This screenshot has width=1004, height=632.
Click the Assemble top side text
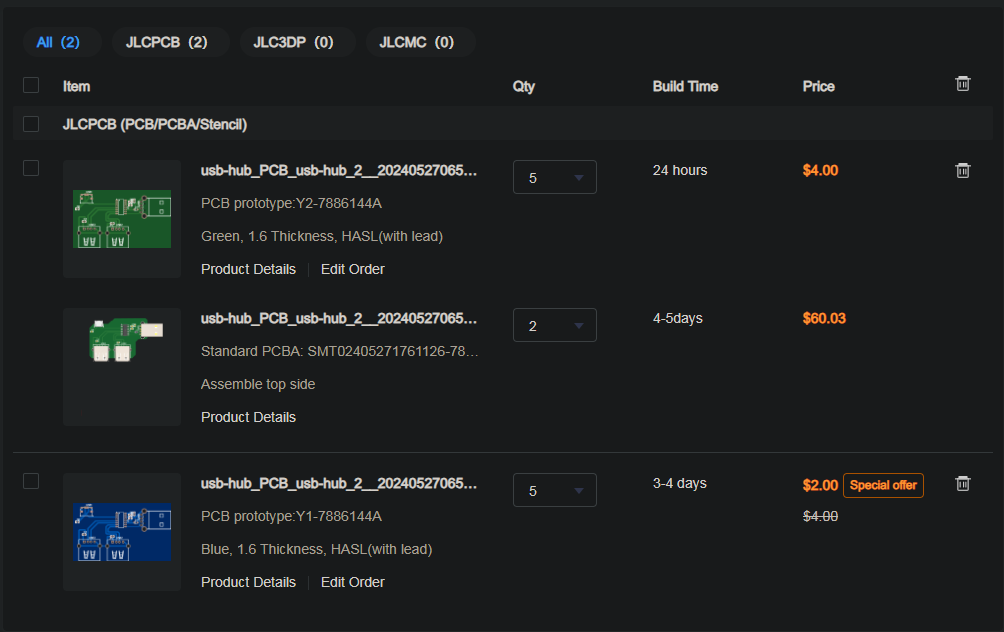(258, 384)
